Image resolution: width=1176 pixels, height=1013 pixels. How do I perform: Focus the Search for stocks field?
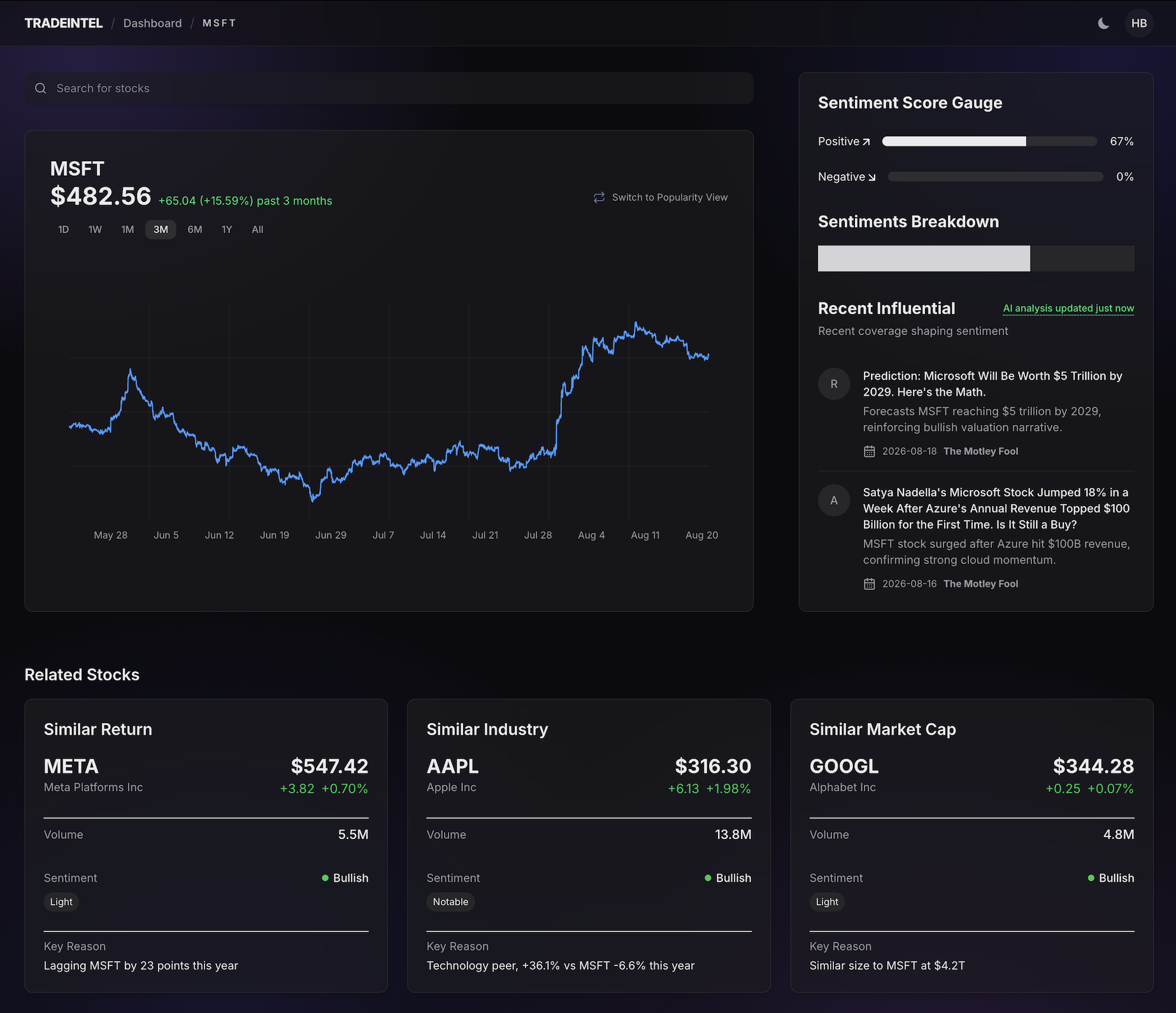pyautogui.click(x=389, y=89)
